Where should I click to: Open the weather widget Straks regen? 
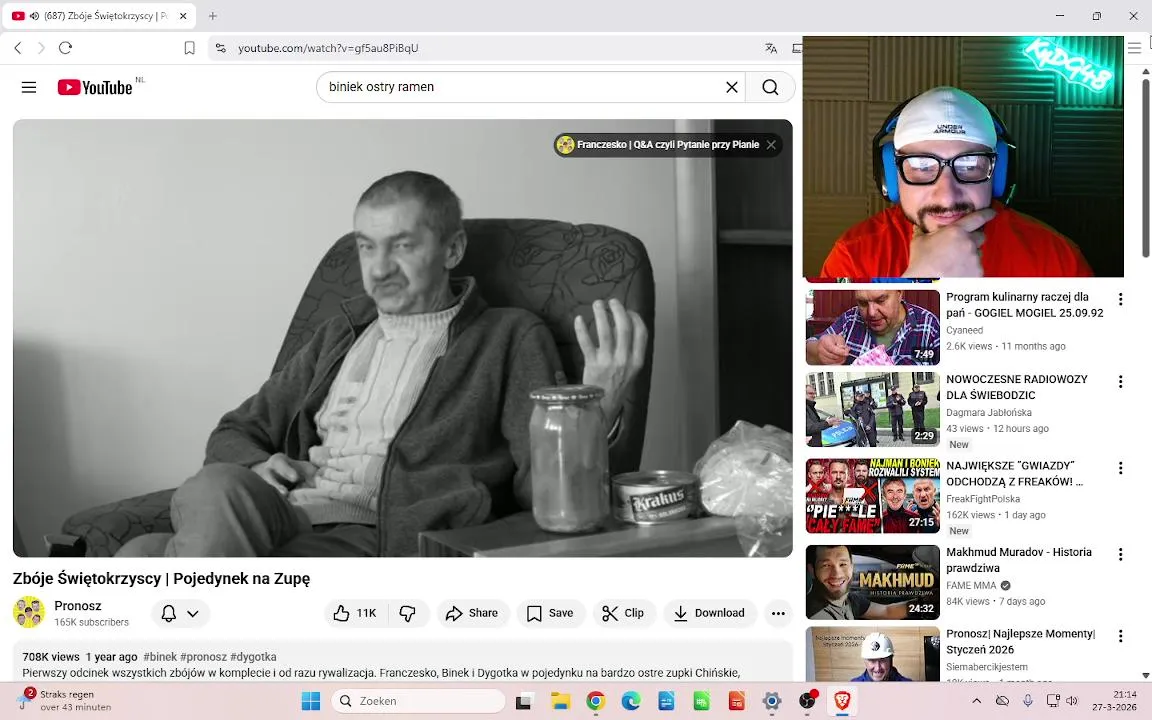click(x=65, y=701)
